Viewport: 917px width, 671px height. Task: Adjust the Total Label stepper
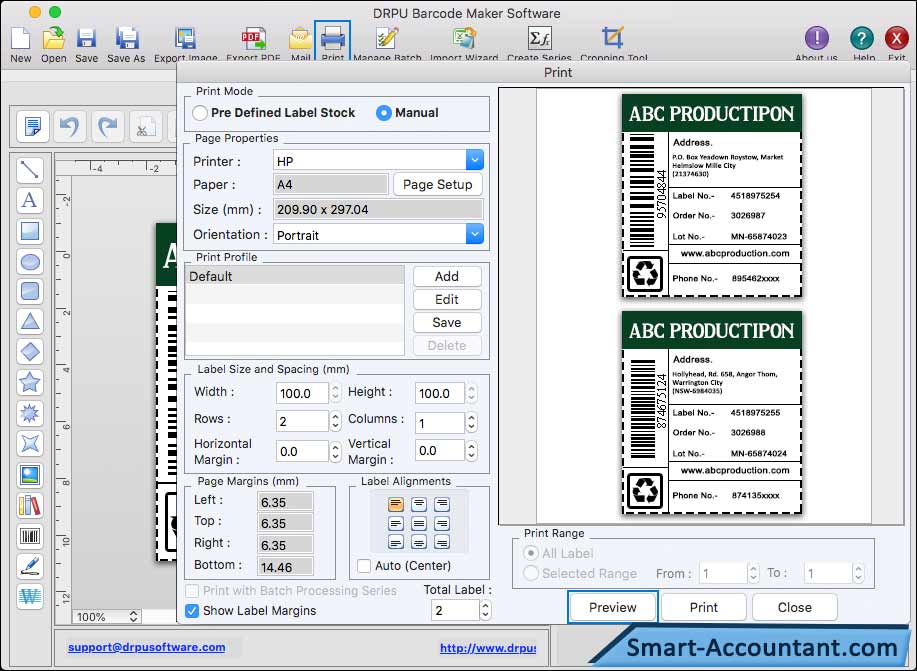(x=485, y=611)
